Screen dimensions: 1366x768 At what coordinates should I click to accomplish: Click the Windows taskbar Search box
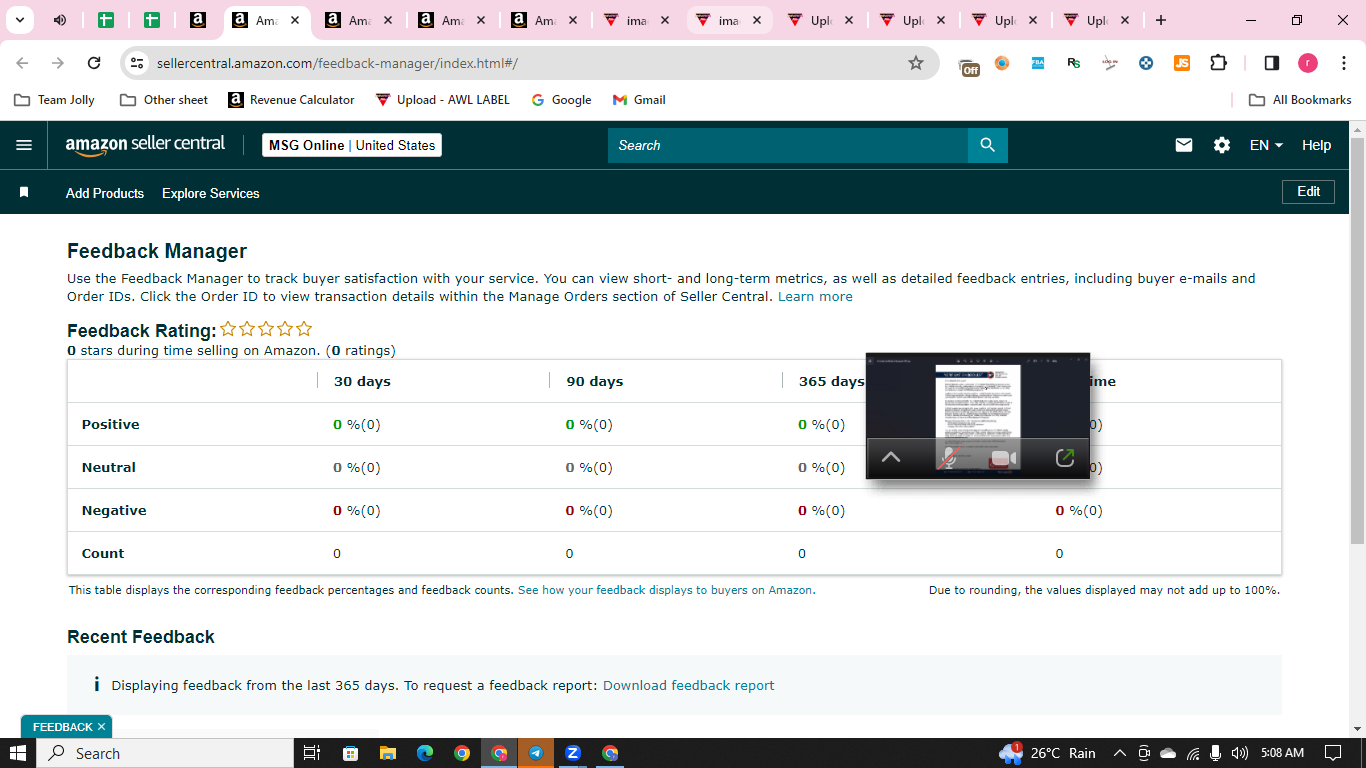point(165,753)
